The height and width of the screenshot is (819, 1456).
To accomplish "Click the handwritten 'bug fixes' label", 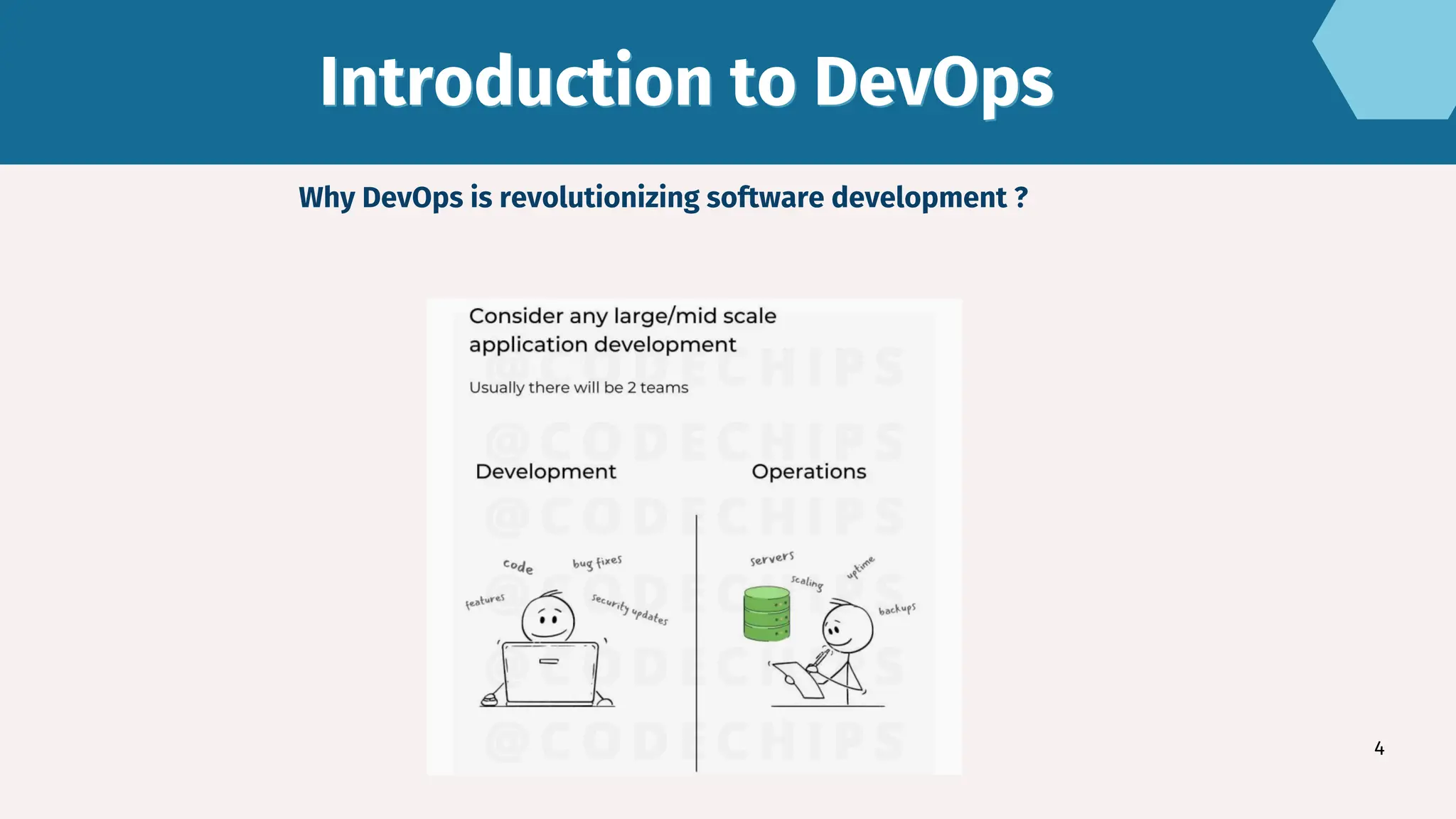I will (x=597, y=562).
